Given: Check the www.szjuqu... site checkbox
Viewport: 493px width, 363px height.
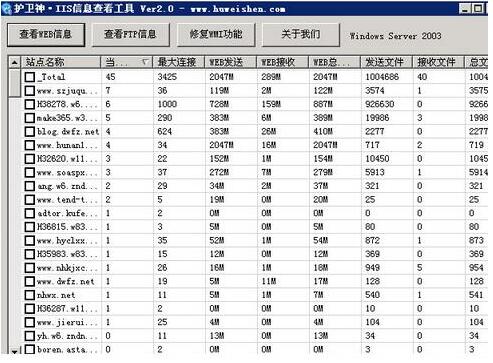Looking at the screenshot, I should coord(30,91).
